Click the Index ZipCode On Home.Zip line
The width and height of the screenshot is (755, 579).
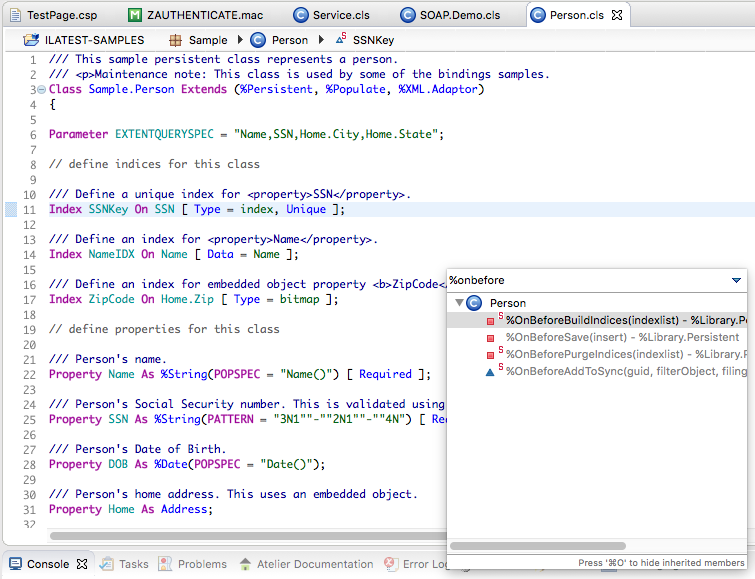(x=194, y=299)
